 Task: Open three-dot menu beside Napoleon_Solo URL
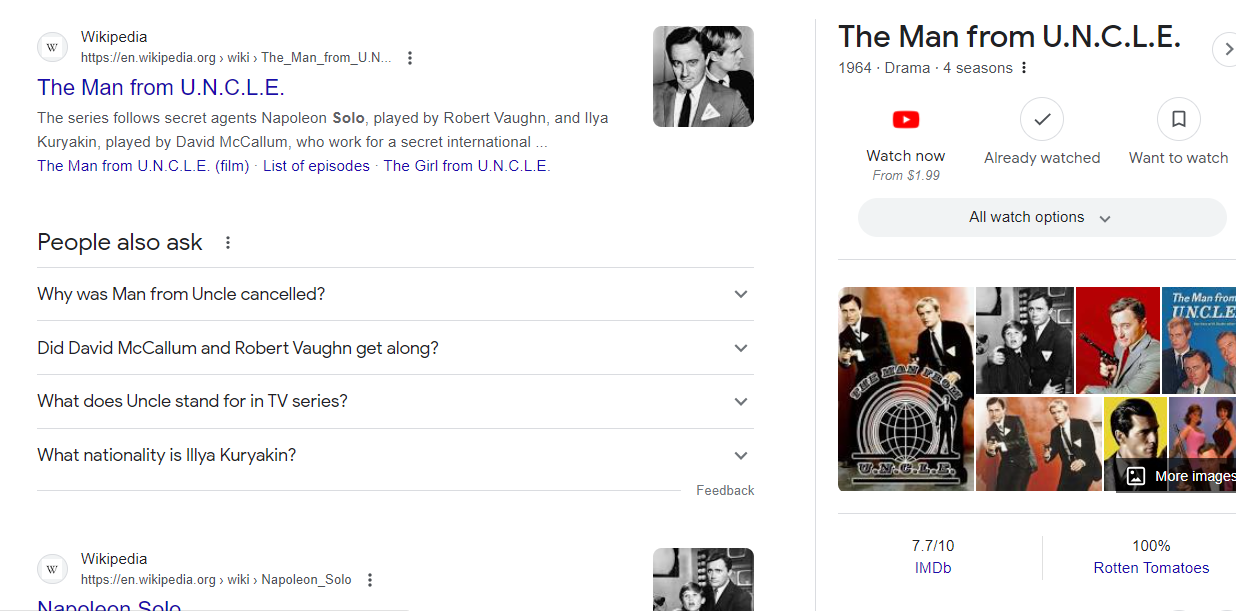[x=370, y=580]
